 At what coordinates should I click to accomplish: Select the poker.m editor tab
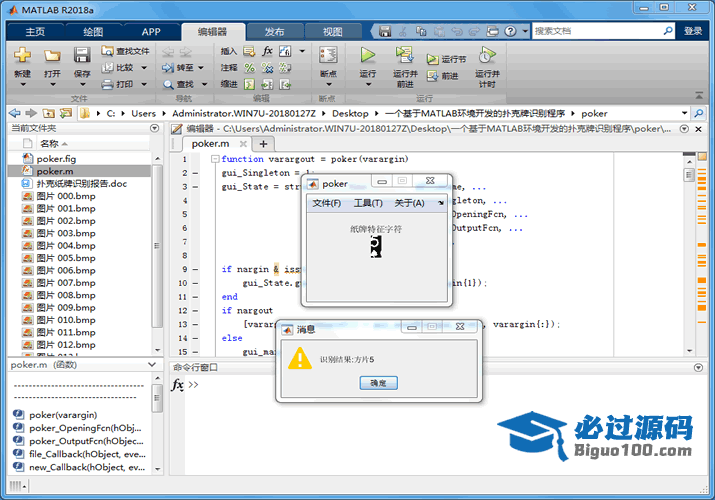coord(210,144)
